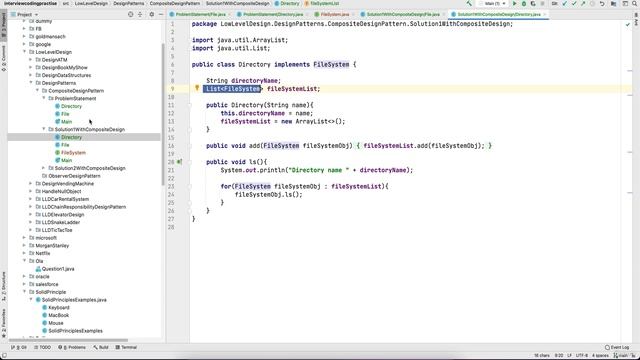640x360 pixels.
Task: Collapse the DesignPatterns folder
Action: [x=31, y=83]
